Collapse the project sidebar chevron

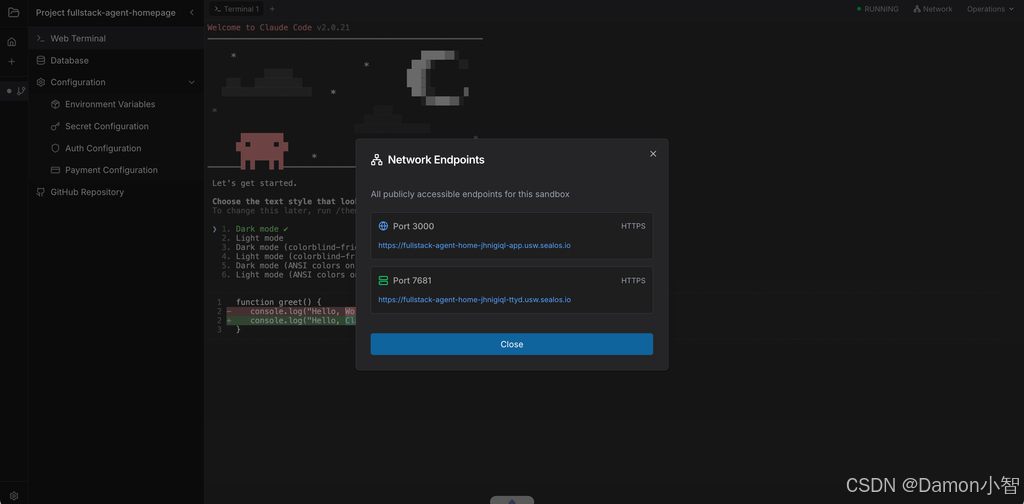[191, 12]
